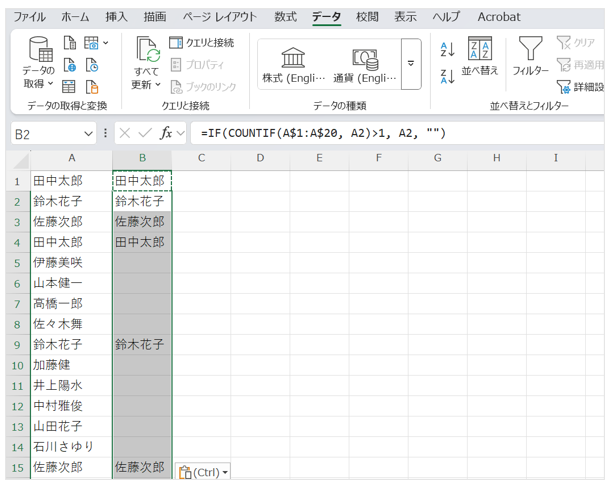Expand the data types gallery arrow

411,64
